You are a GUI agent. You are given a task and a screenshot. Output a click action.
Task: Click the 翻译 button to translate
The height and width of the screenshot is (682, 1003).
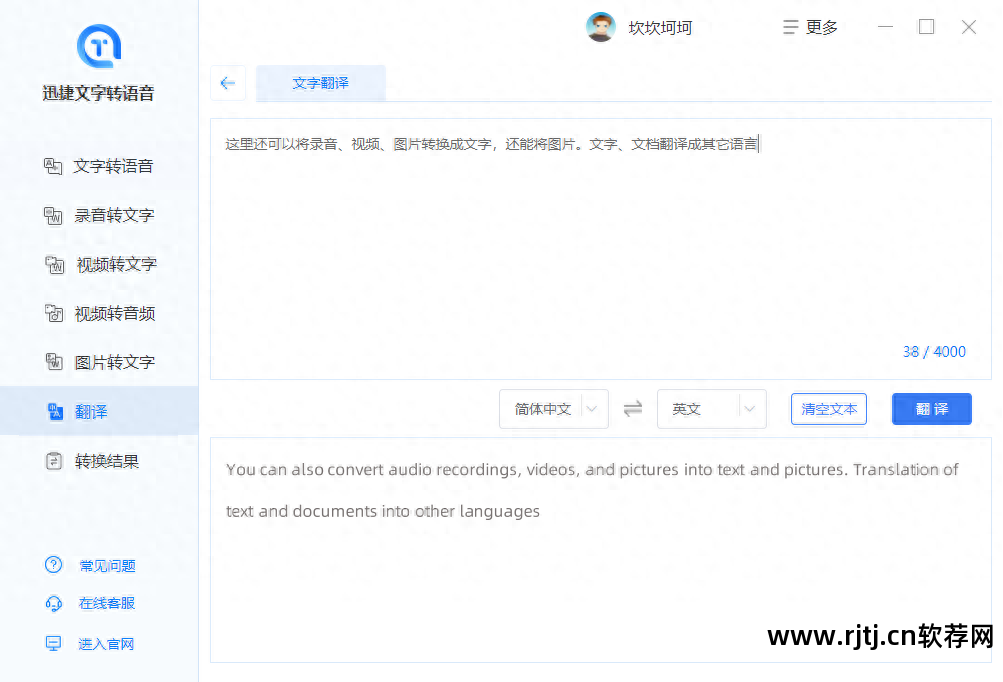[931, 408]
